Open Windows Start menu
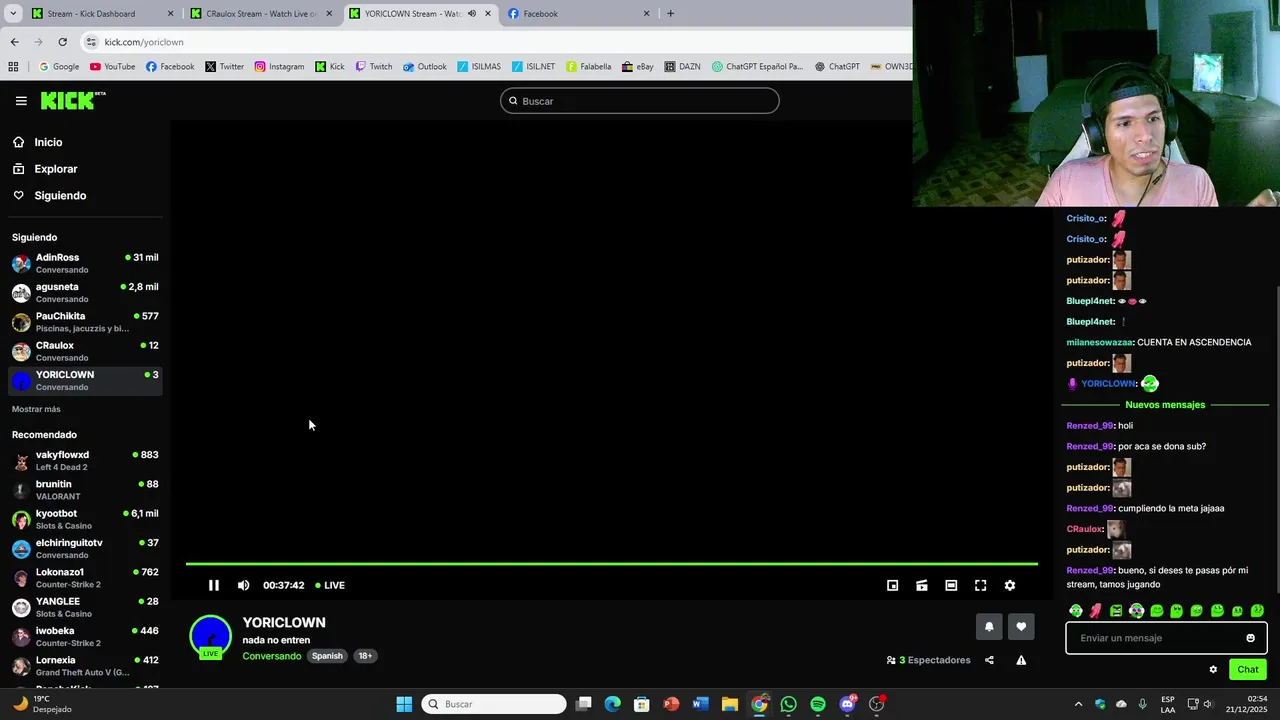This screenshot has height=720, width=1280. point(404,704)
